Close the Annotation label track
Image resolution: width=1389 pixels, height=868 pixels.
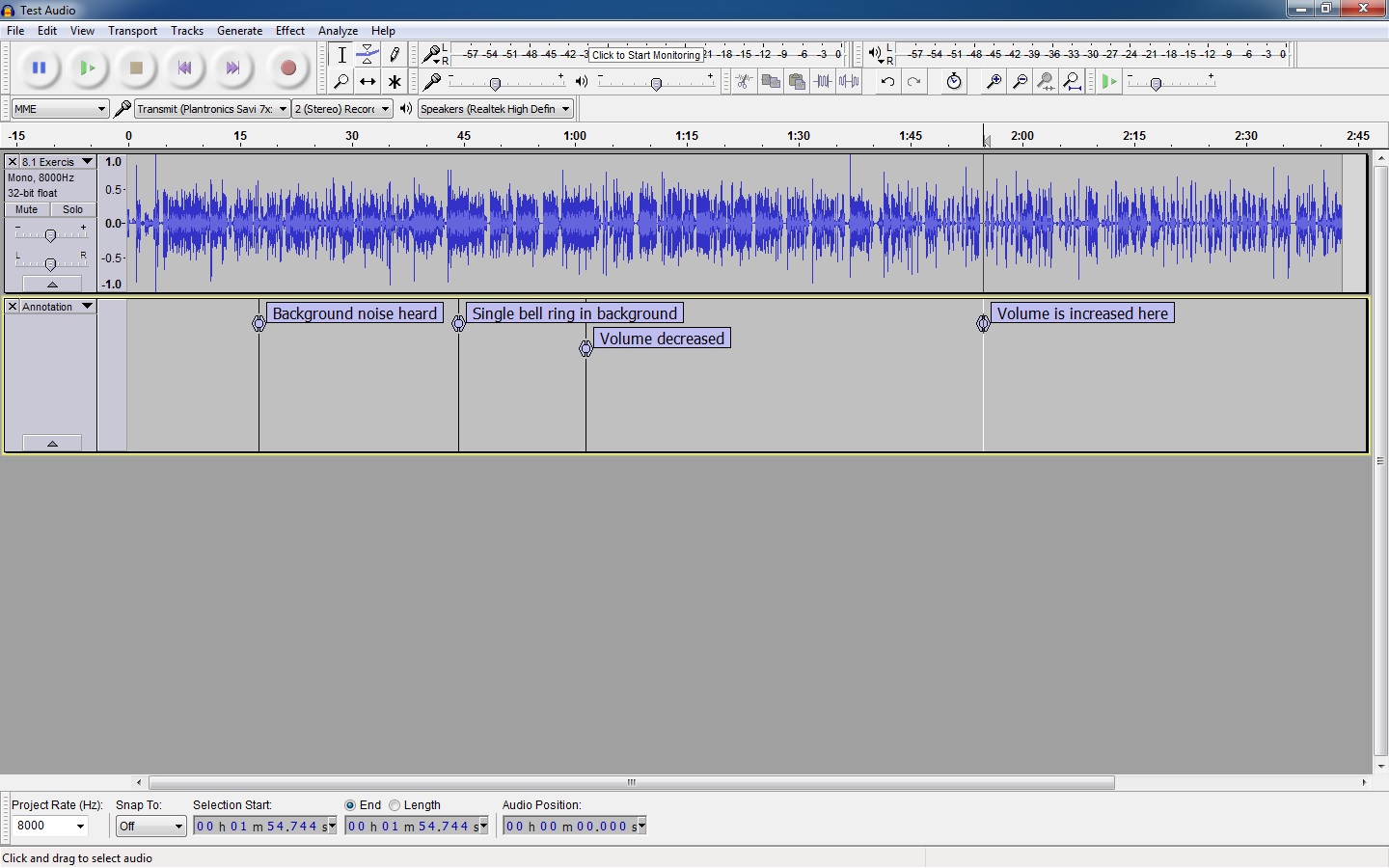pyautogui.click(x=13, y=307)
